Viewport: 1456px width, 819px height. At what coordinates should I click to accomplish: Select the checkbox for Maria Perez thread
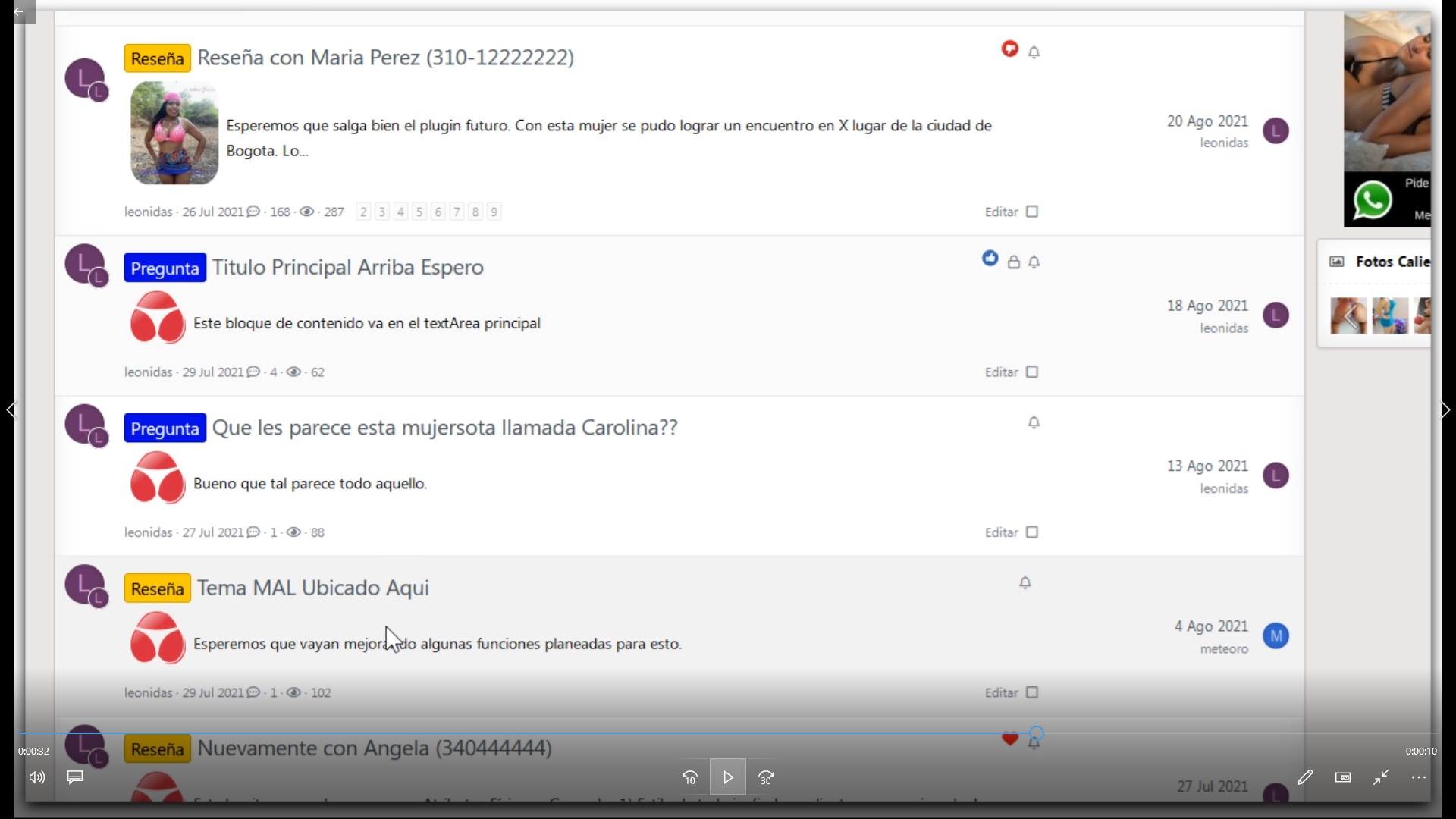[x=1032, y=212]
